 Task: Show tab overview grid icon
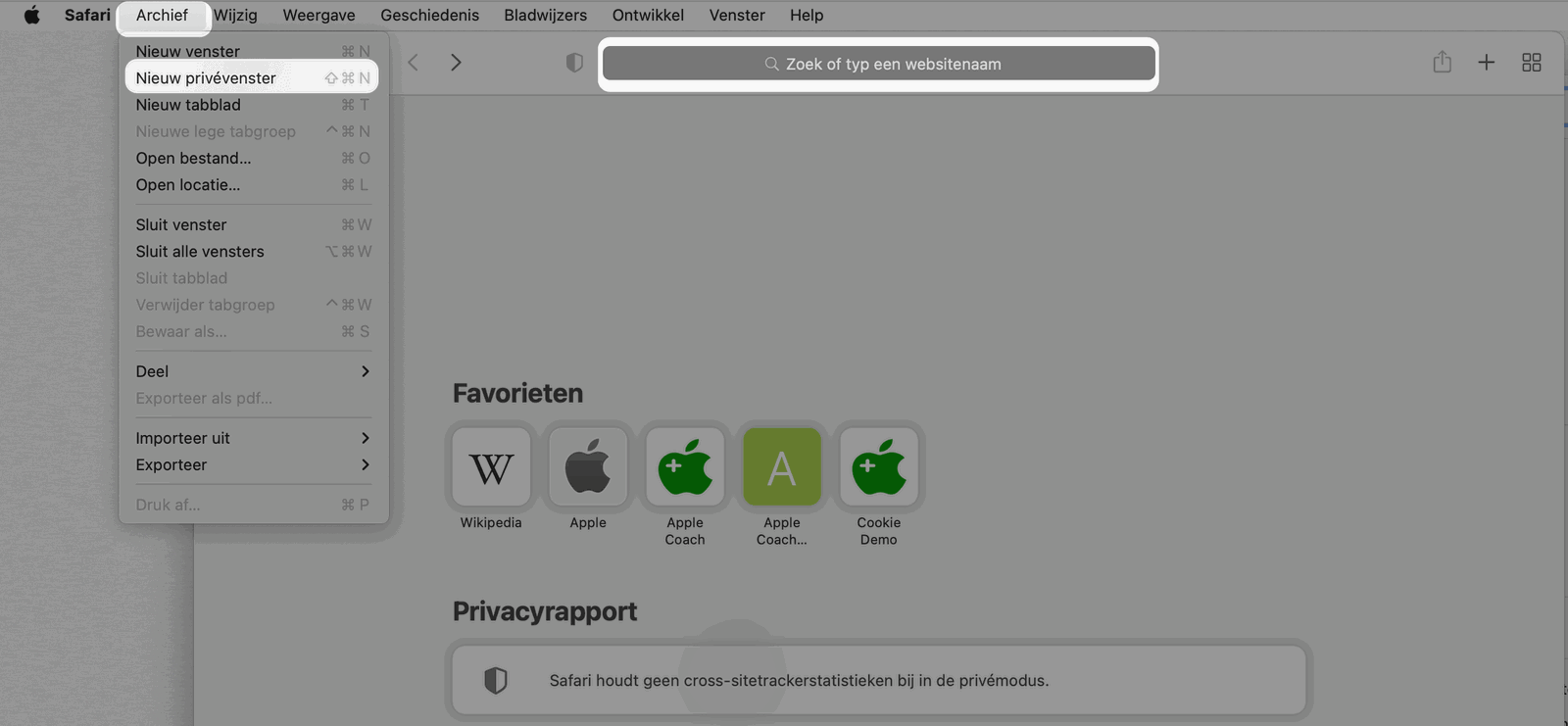coord(1532,62)
